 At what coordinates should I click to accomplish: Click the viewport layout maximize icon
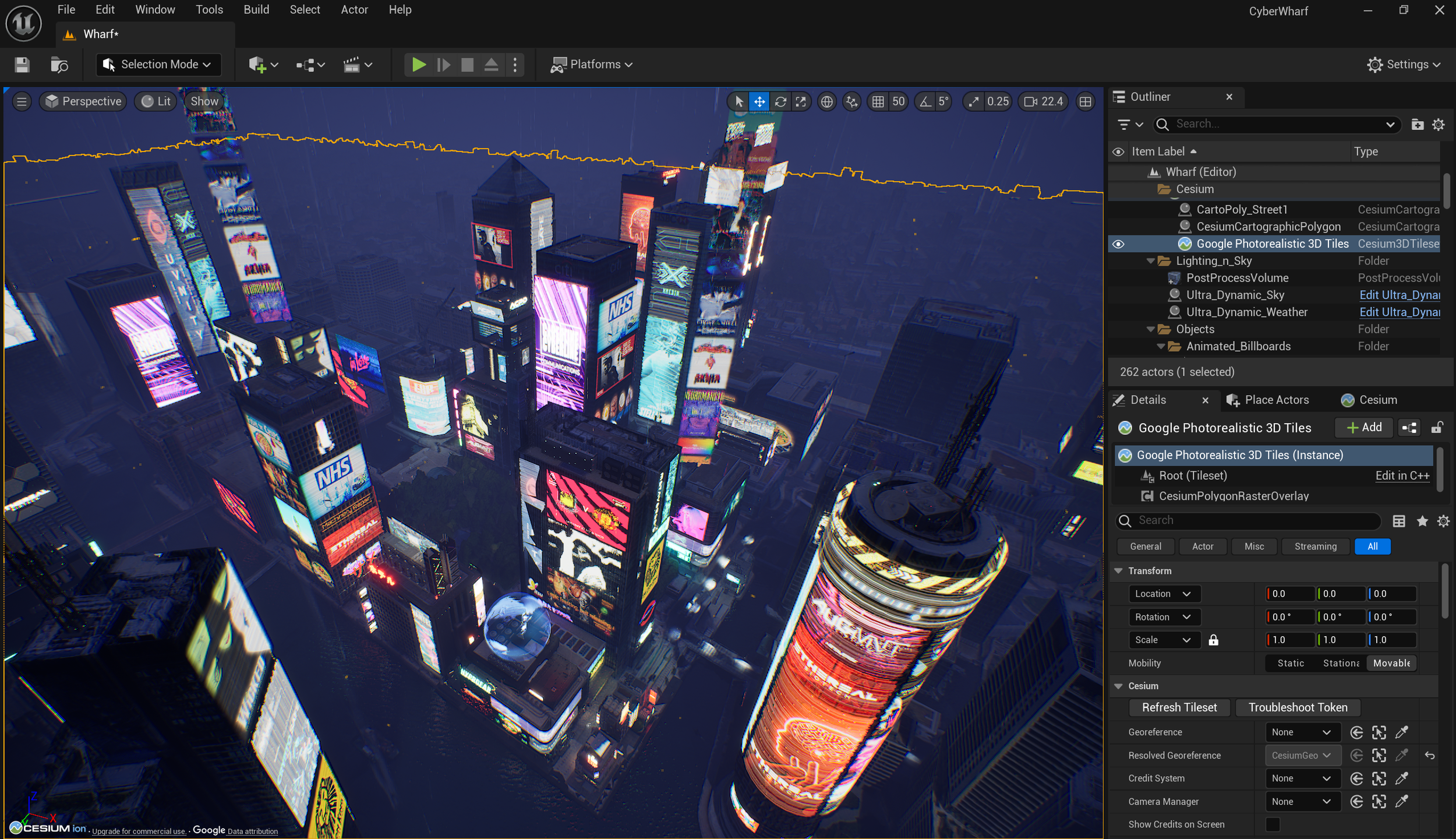1085,101
